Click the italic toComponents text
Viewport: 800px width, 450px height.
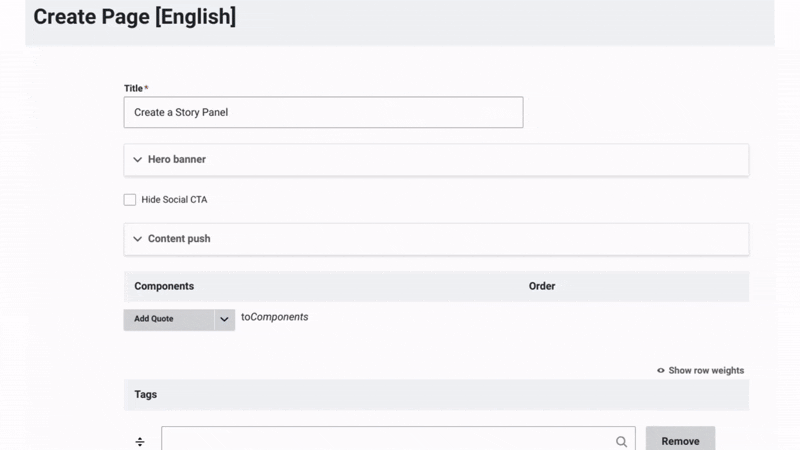274,317
